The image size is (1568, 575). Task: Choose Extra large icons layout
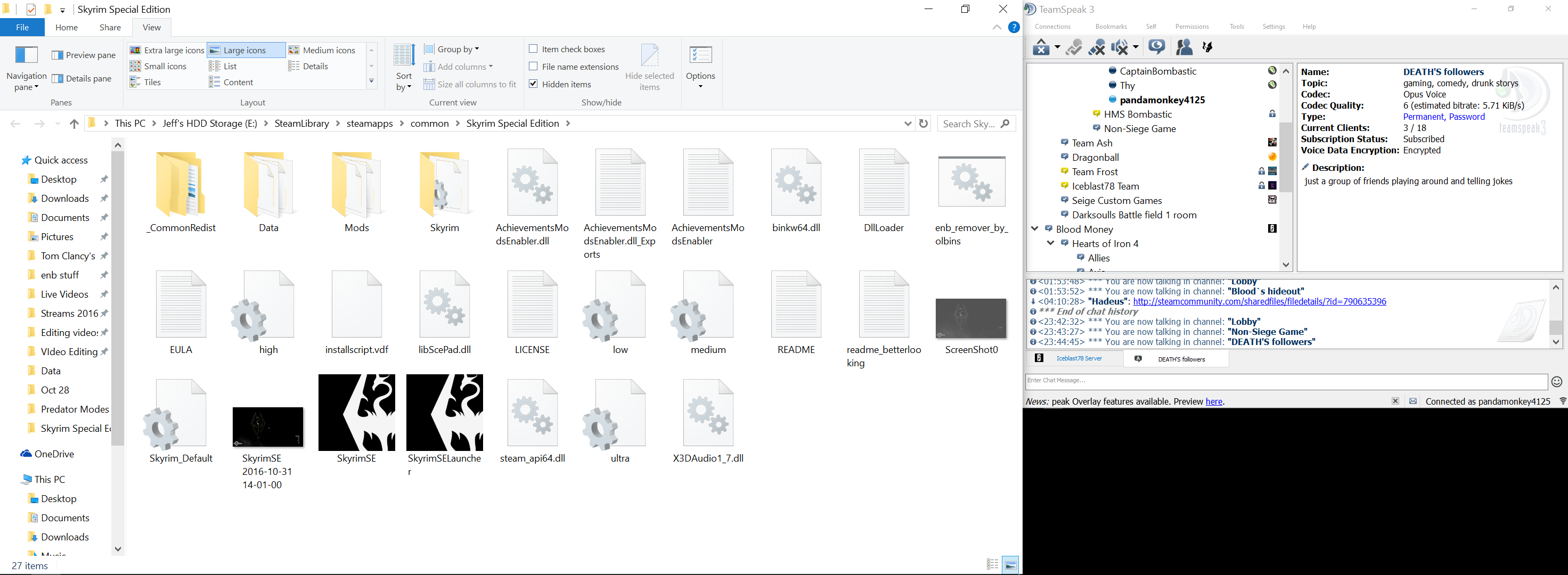tap(167, 50)
